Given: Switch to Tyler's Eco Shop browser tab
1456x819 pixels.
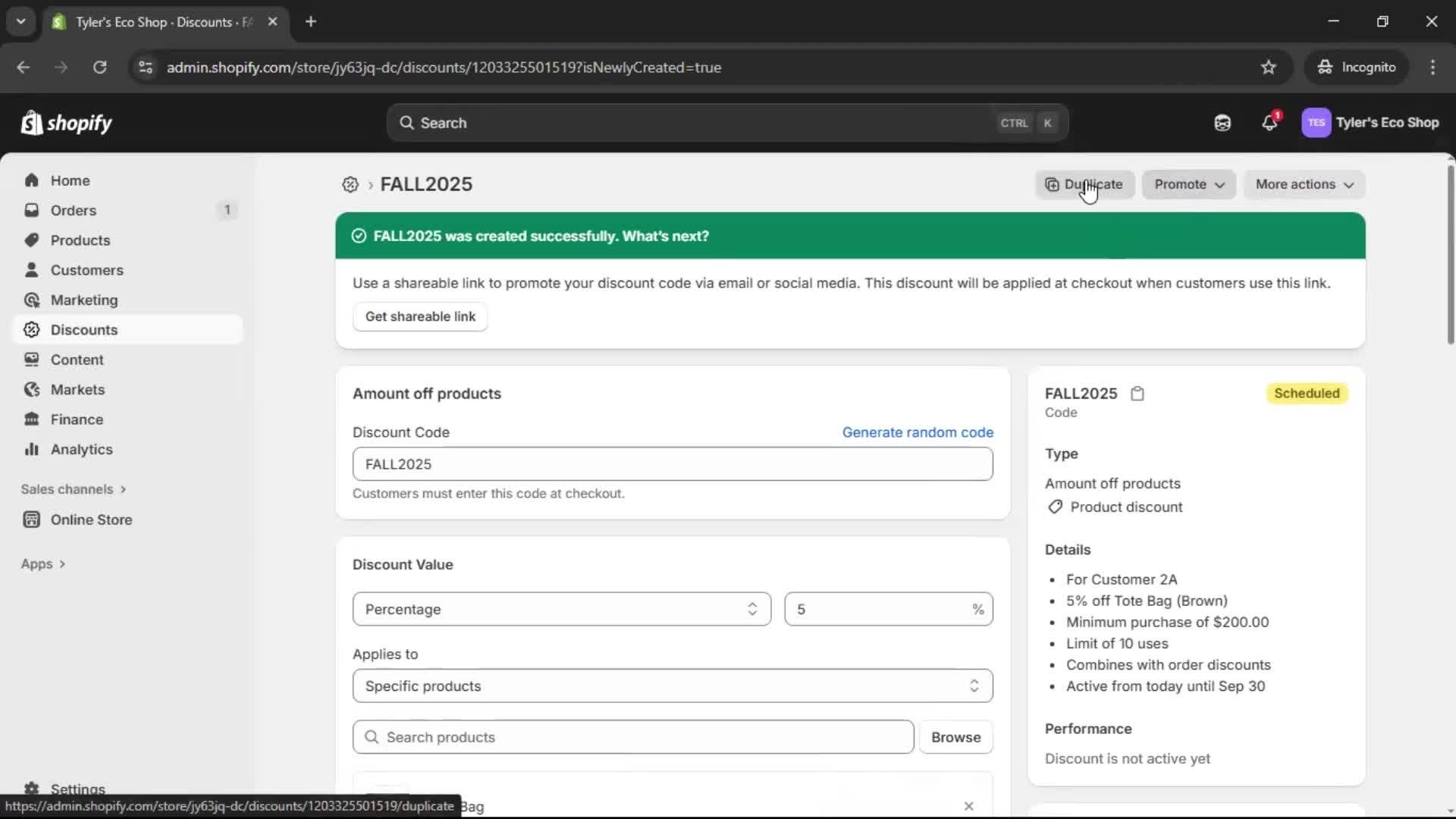Looking at the screenshot, I should click(x=152, y=22).
